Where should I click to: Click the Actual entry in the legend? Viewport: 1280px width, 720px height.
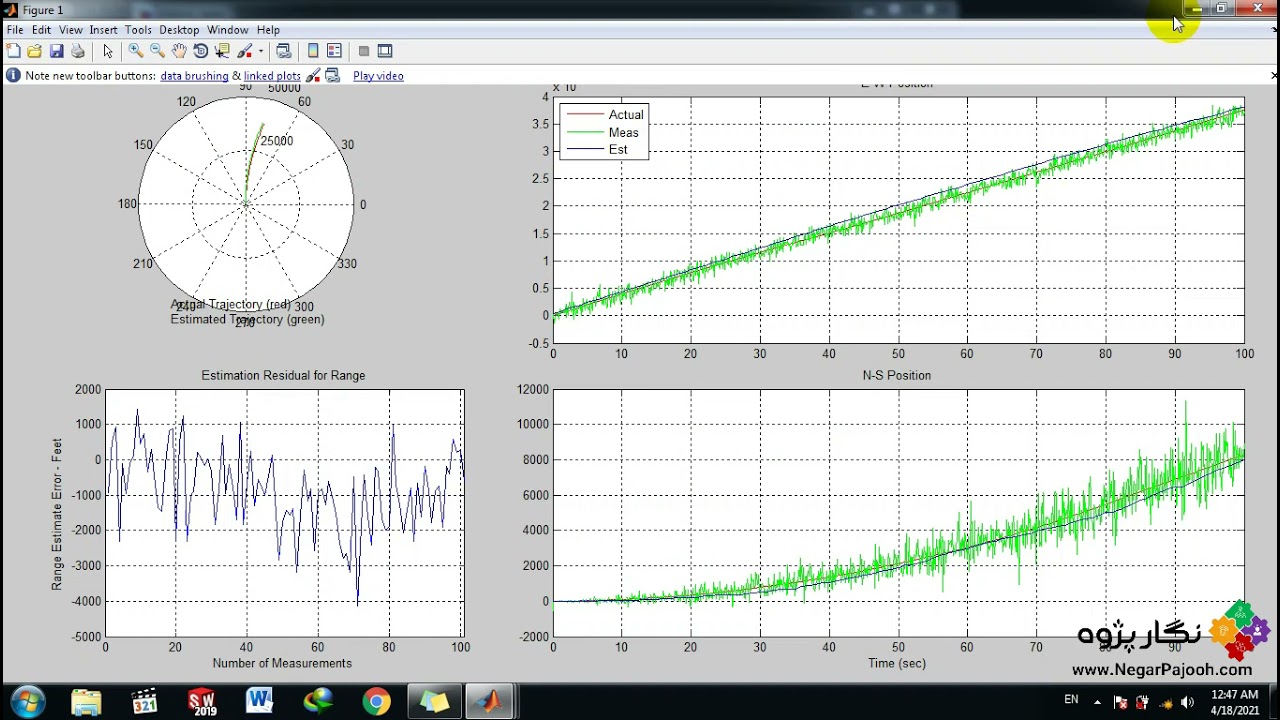[x=626, y=115]
